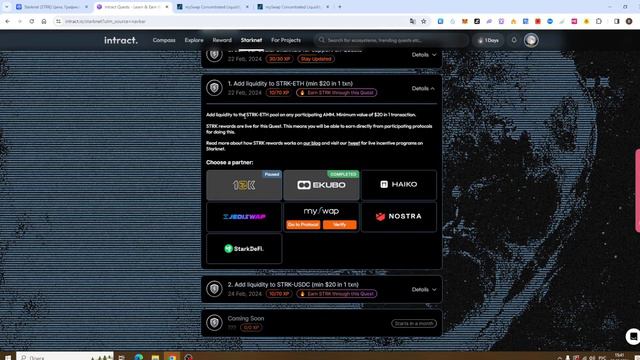Go to the browser home page
The height and width of the screenshot is (360, 640).
pyautogui.click(x=44, y=21)
